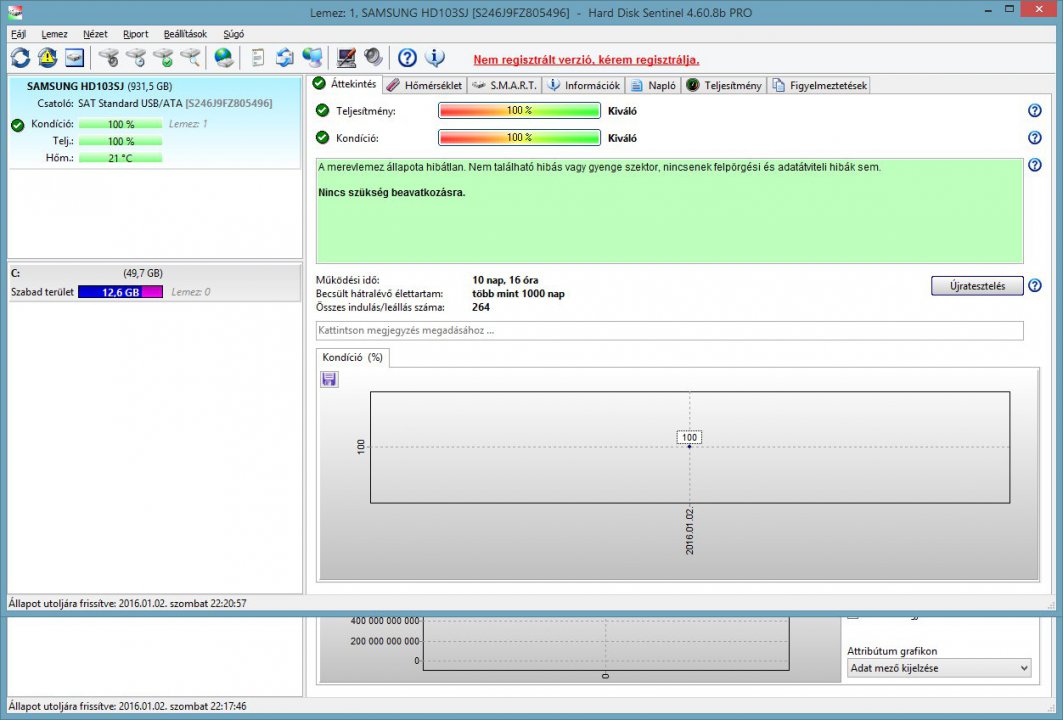Click the floppy save icon on Kondíció graph

coord(329,379)
